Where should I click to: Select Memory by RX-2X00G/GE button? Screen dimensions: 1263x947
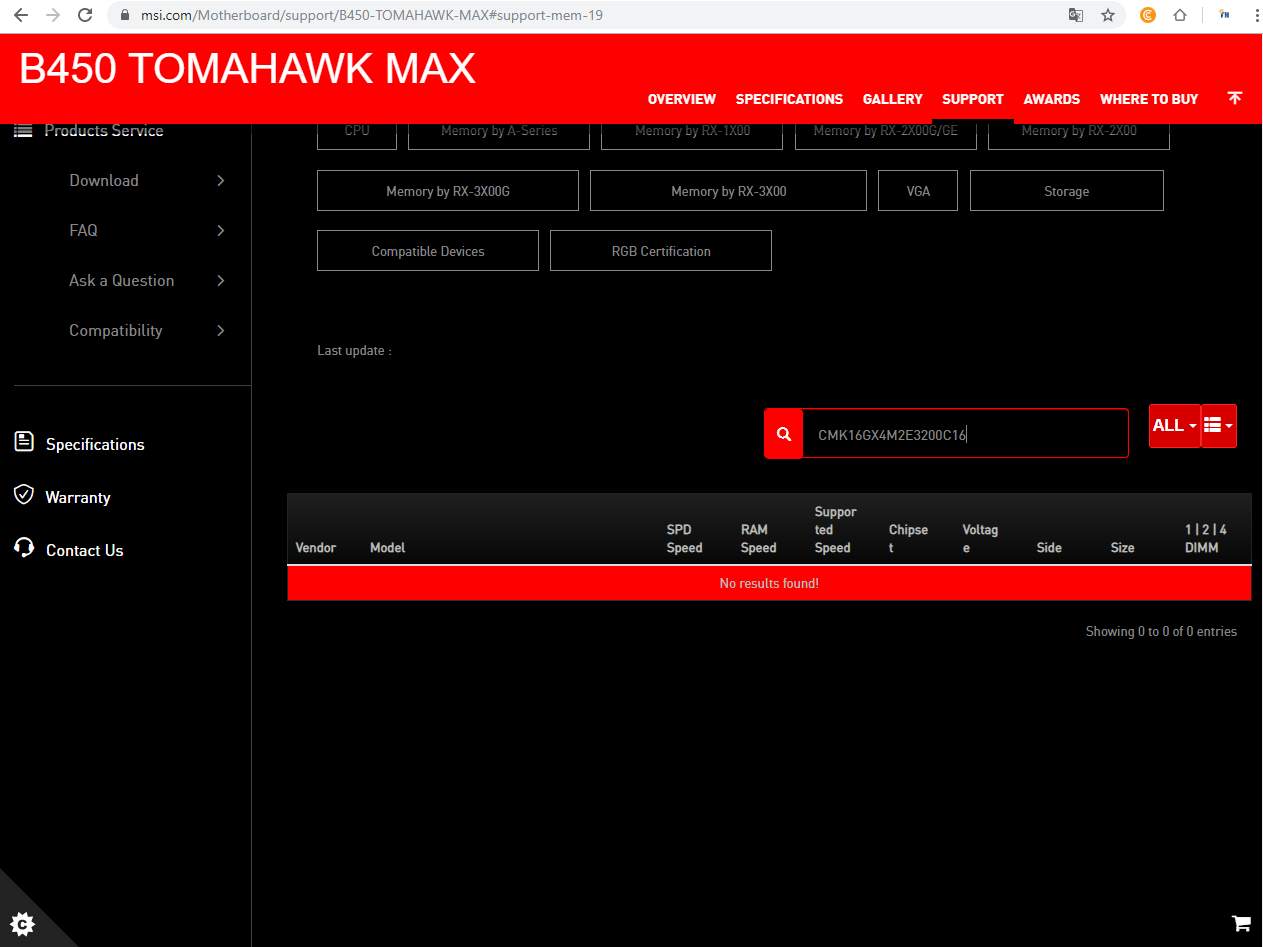click(886, 136)
